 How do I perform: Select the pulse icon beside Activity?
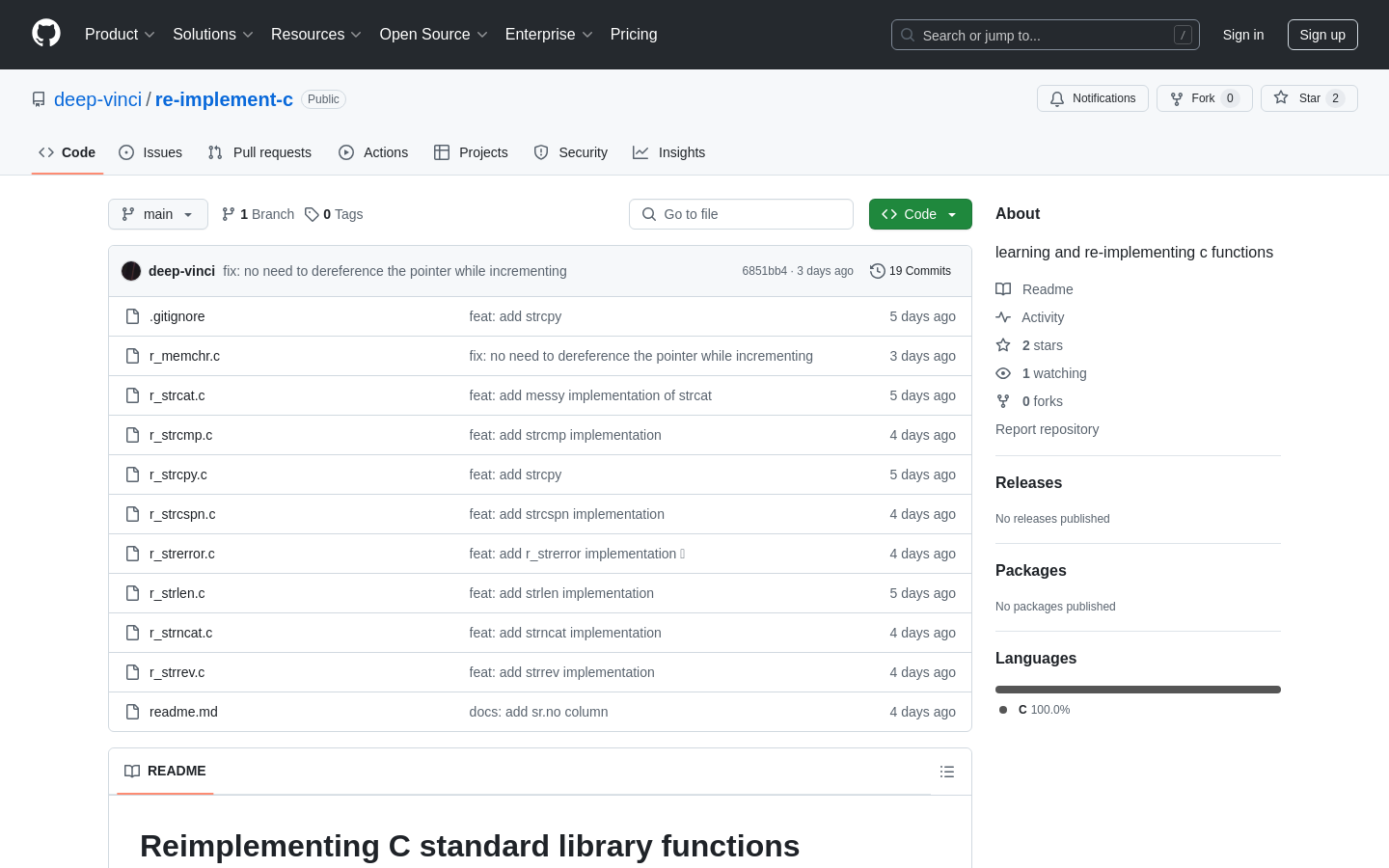click(x=1003, y=317)
